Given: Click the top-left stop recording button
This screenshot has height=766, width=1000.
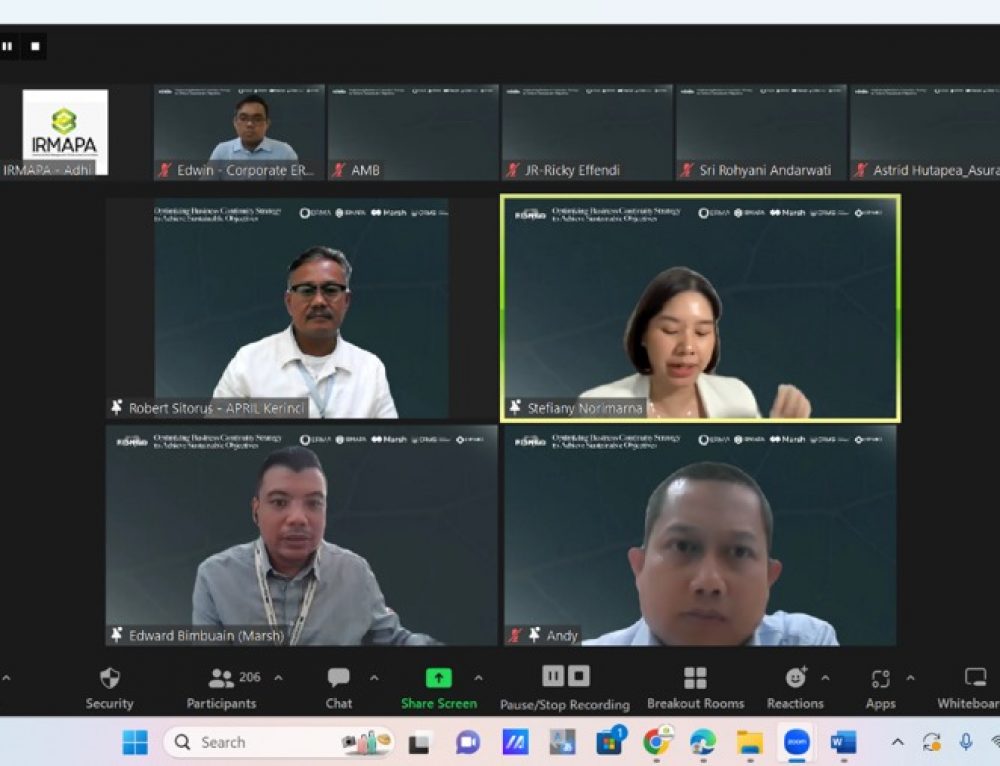Looking at the screenshot, I should (35, 46).
